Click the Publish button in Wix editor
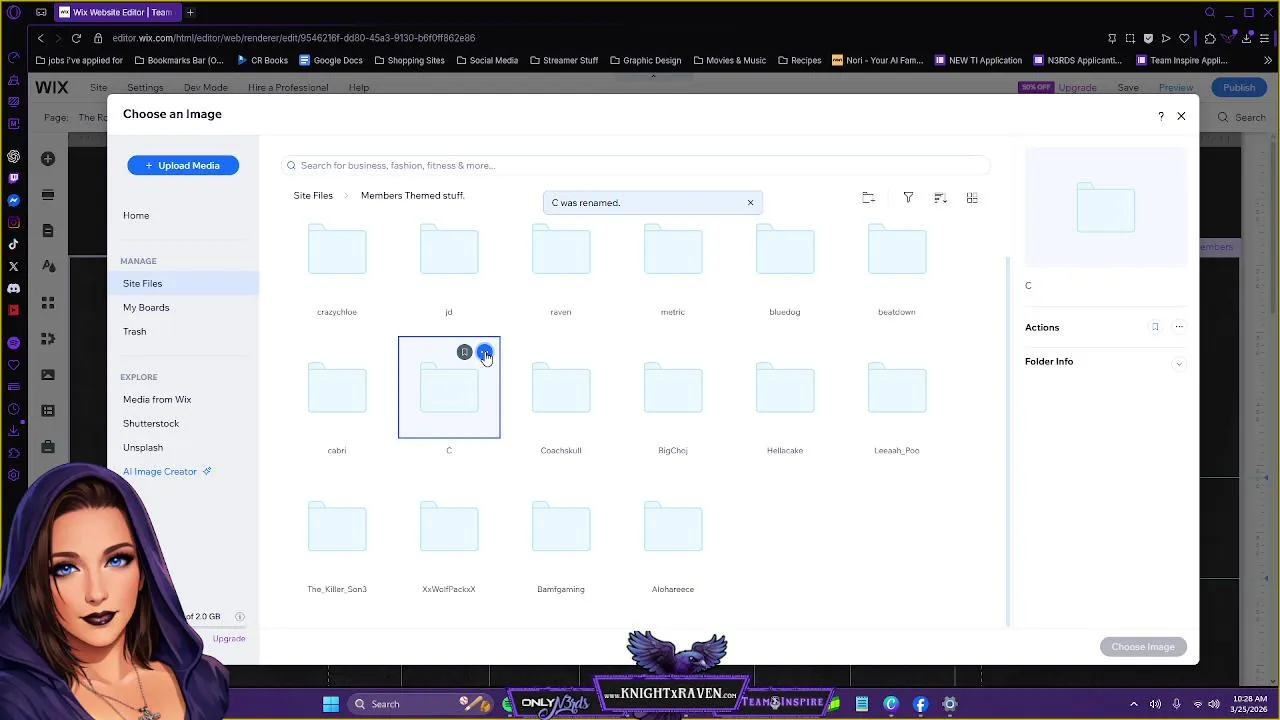 [x=1239, y=88]
